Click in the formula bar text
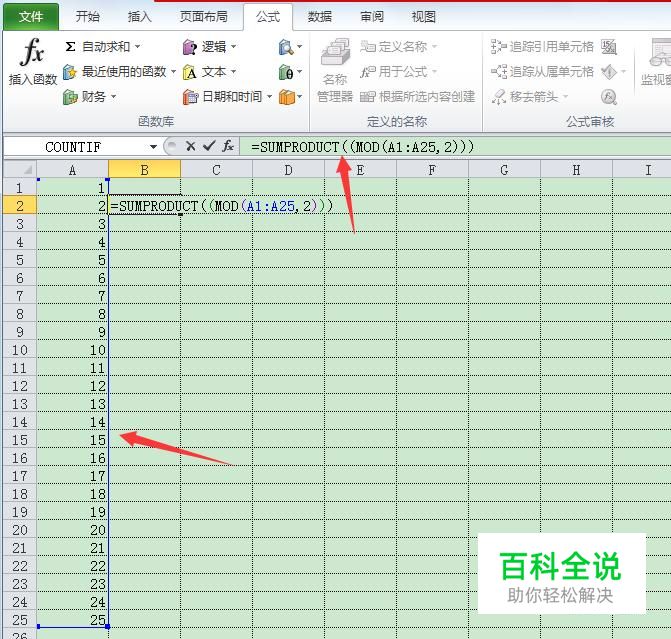The width and height of the screenshot is (671, 639). coord(362,147)
